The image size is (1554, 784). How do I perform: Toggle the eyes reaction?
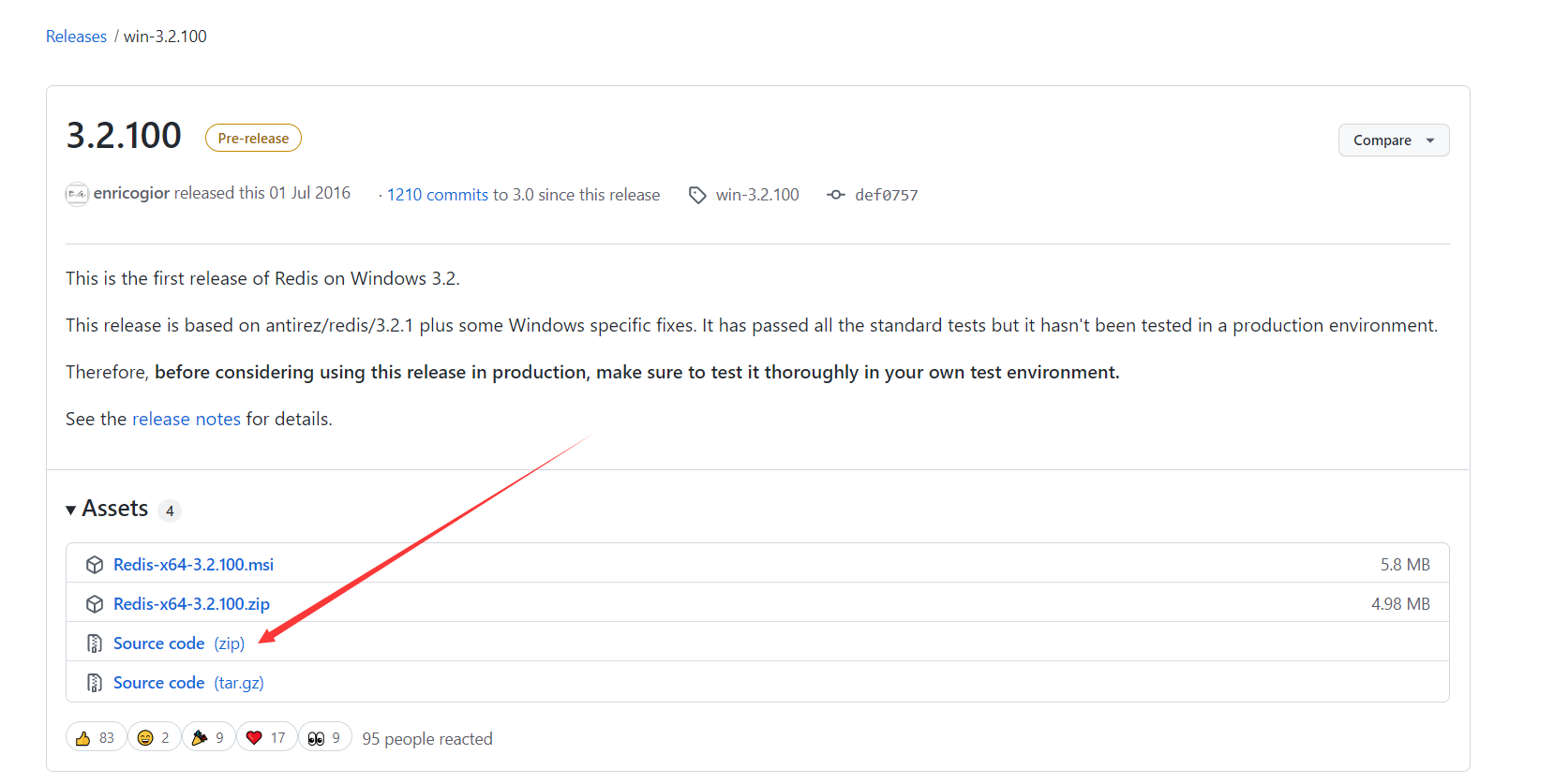(325, 737)
